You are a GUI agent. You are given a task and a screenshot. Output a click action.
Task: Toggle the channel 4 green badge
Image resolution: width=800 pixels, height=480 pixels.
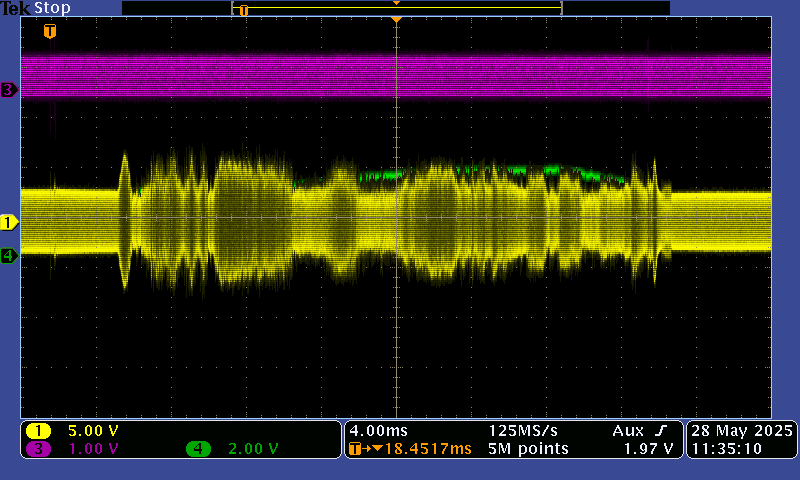coord(198,449)
